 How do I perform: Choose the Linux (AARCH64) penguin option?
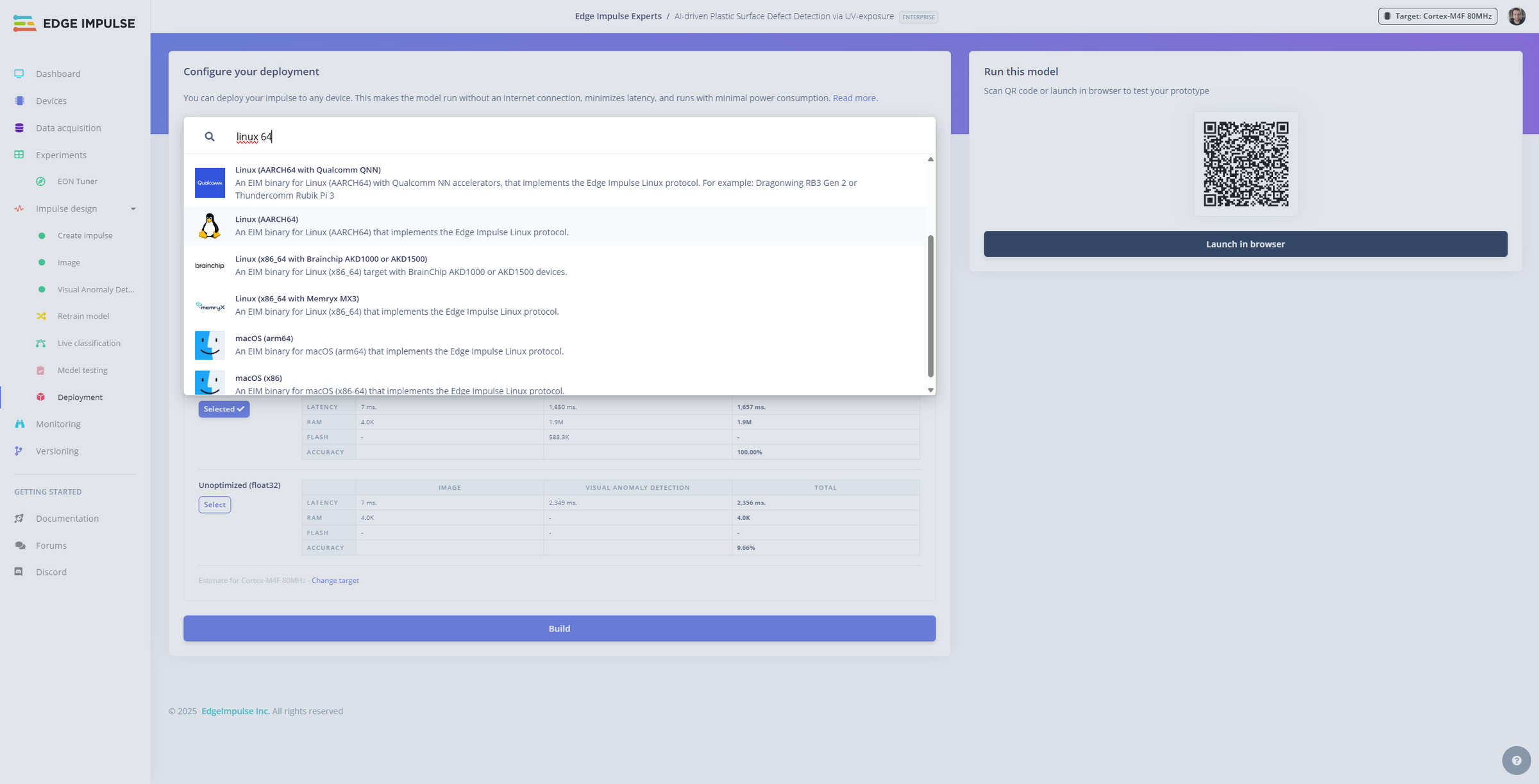(555, 226)
